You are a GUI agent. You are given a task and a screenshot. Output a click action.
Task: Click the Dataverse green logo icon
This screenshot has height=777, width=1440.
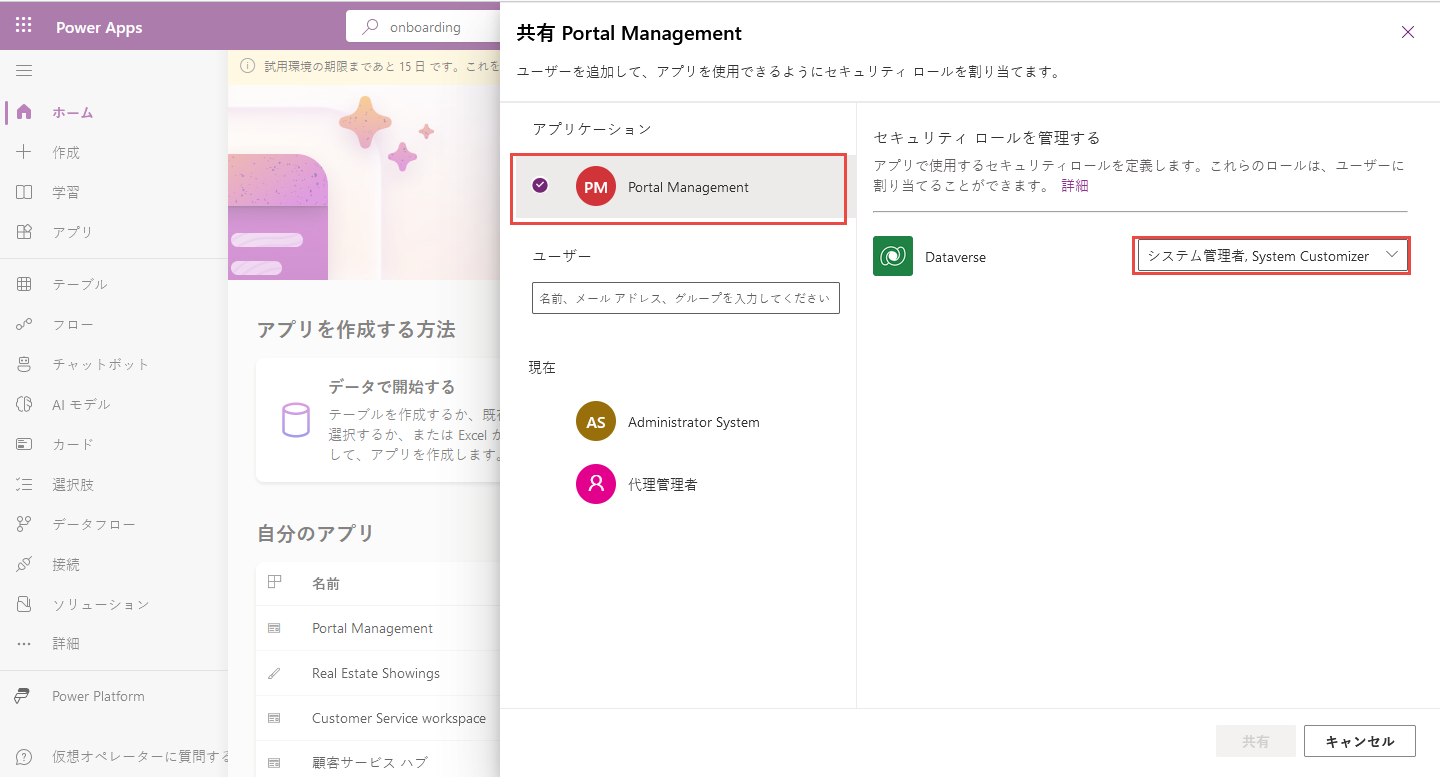(893, 256)
